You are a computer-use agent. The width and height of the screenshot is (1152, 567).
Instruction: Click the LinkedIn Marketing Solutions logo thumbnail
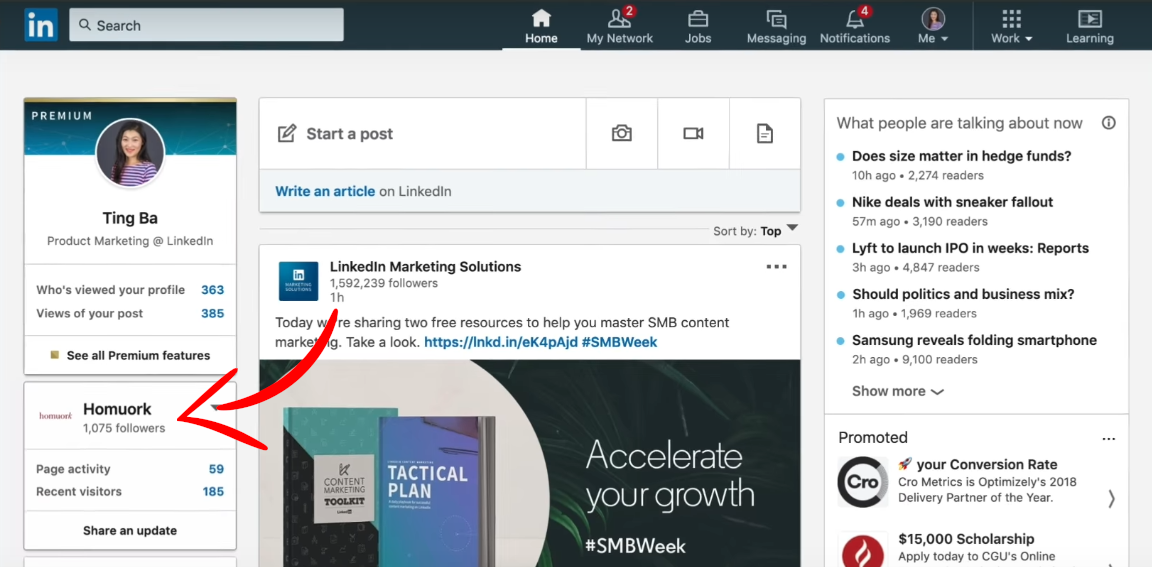tap(298, 281)
